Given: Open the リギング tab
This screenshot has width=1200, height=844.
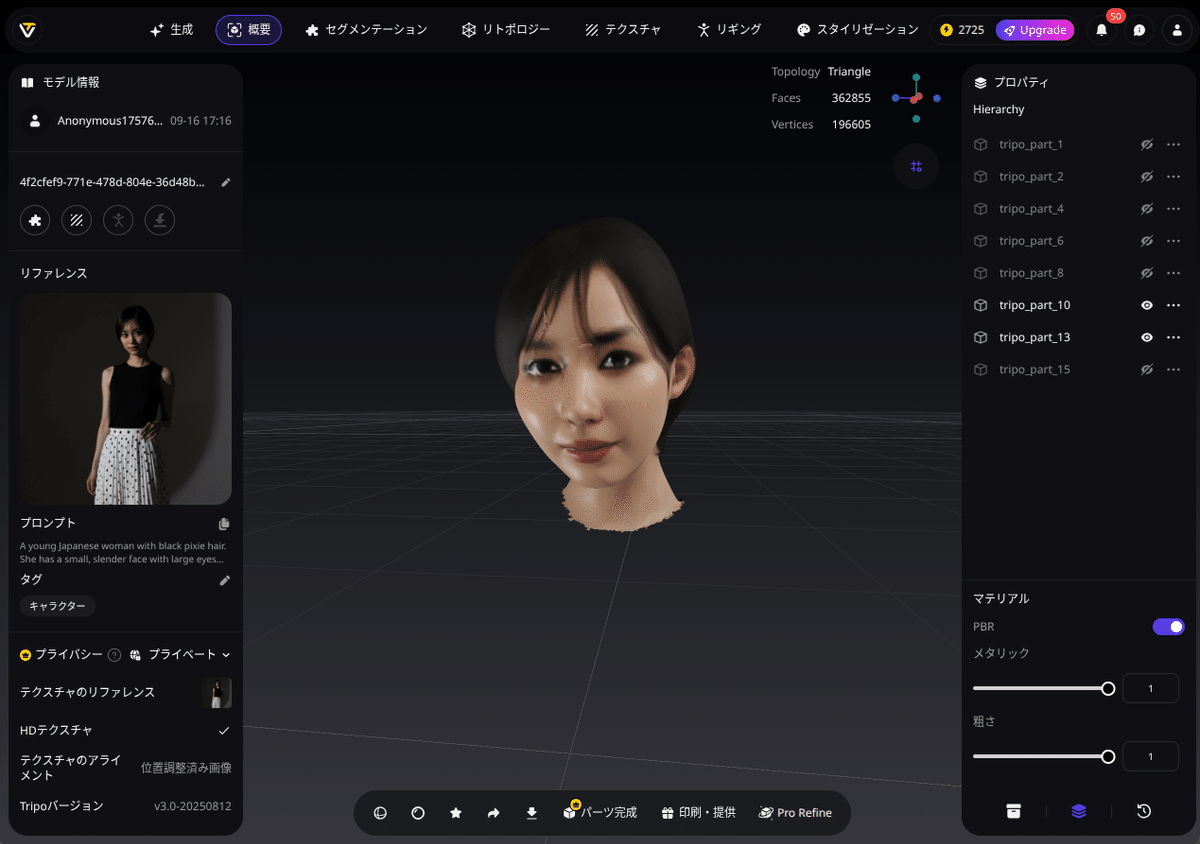Looking at the screenshot, I should pos(729,30).
